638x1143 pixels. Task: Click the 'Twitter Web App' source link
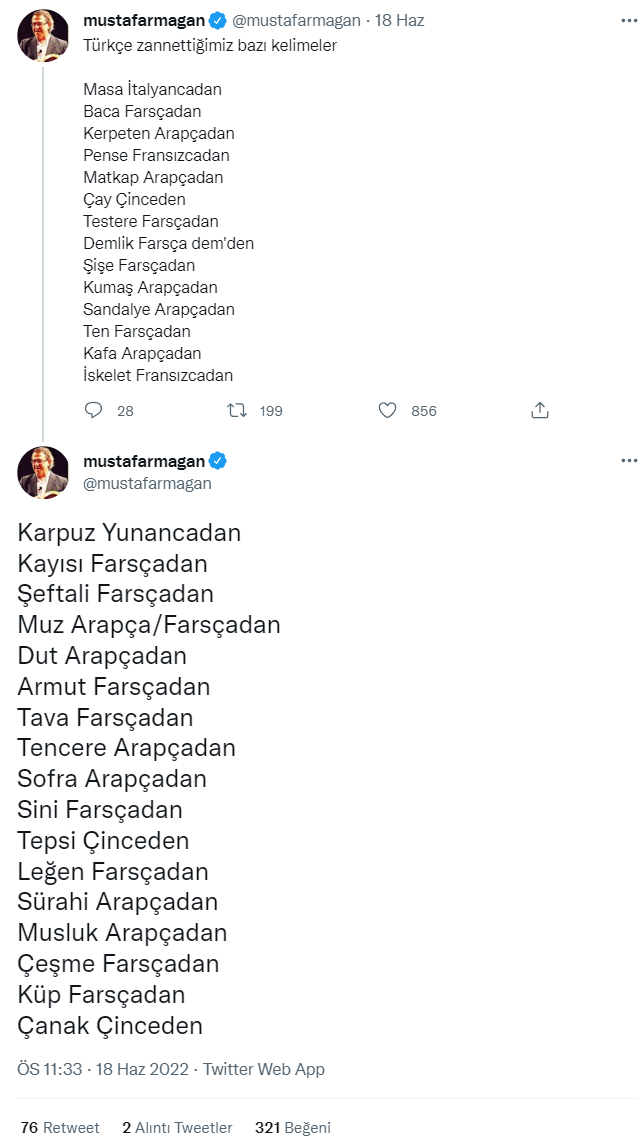pyautogui.click(x=264, y=1069)
